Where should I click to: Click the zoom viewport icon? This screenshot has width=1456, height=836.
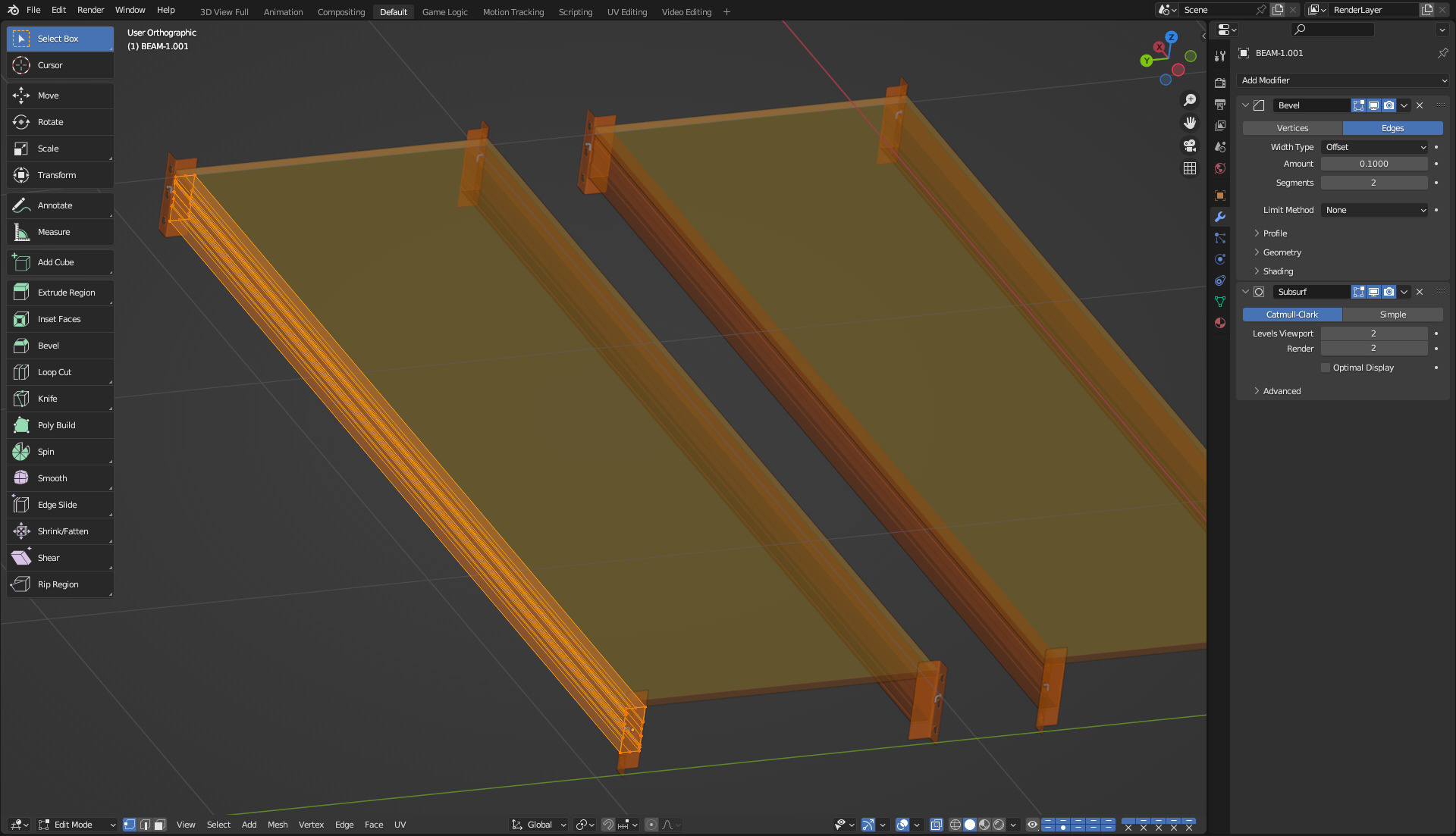[x=1190, y=100]
